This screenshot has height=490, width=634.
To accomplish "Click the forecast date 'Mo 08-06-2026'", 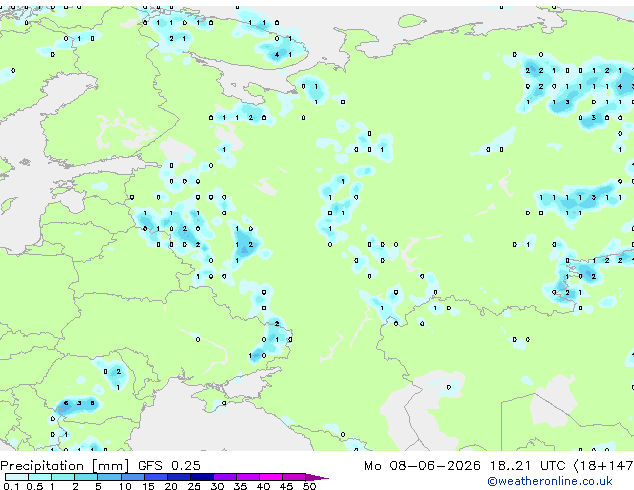I will tap(422, 466).
